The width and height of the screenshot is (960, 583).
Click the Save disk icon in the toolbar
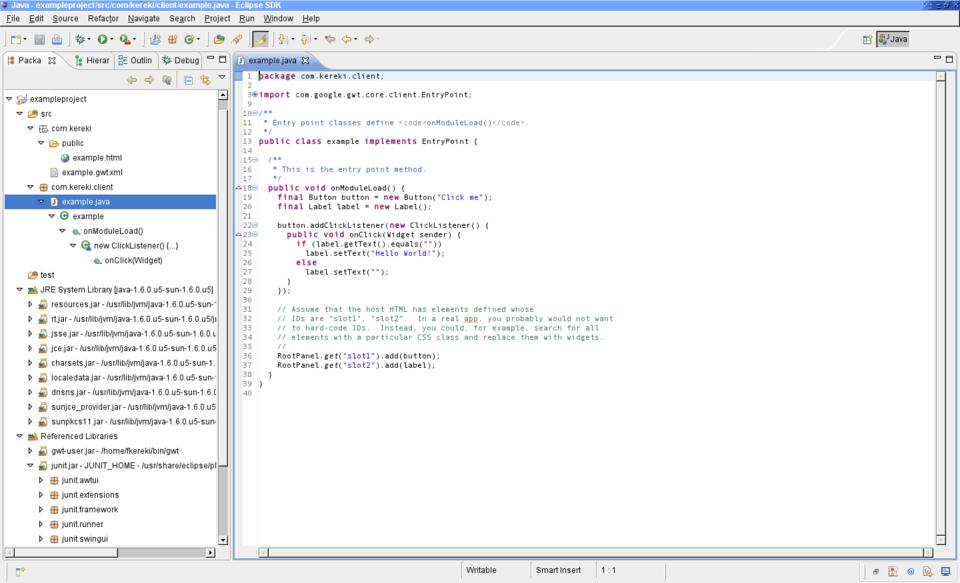click(40, 39)
